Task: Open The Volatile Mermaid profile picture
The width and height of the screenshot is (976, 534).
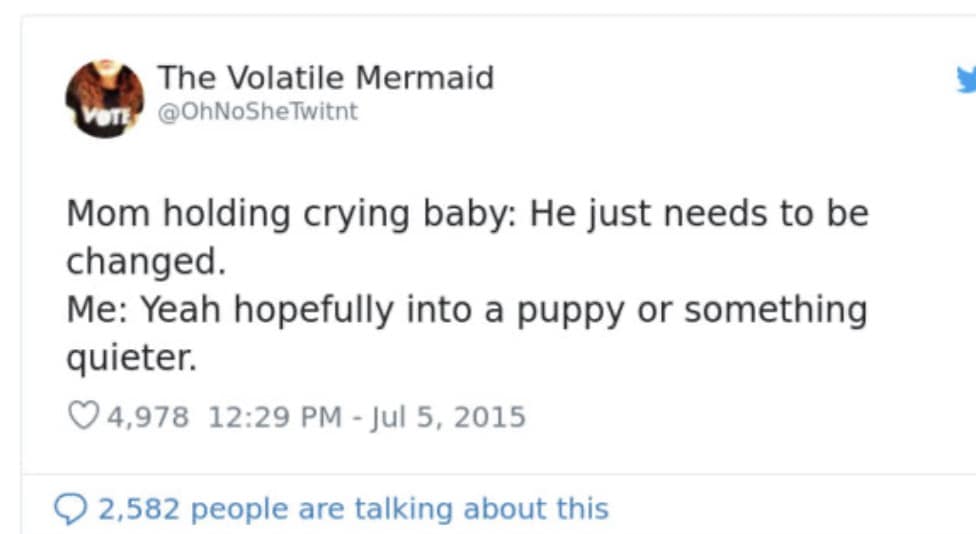Action: (x=105, y=97)
